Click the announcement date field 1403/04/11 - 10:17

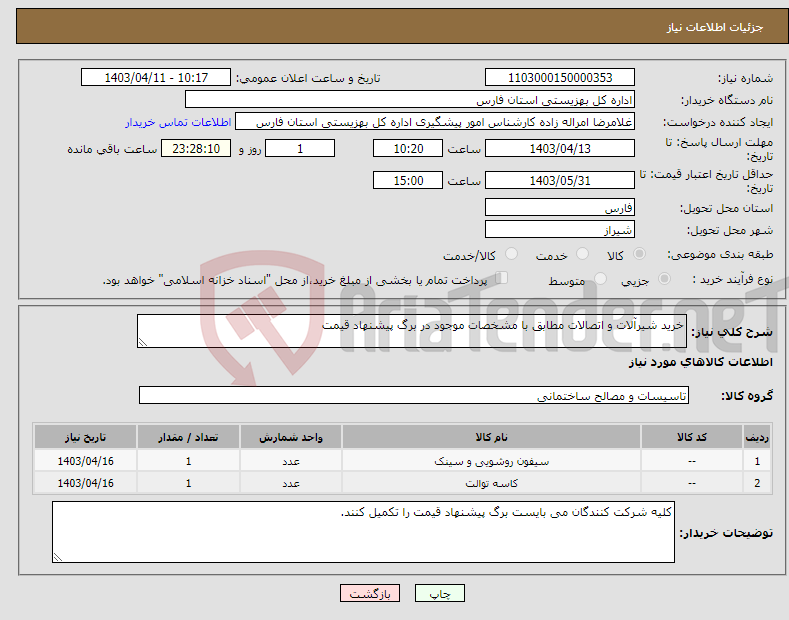point(156,78)
